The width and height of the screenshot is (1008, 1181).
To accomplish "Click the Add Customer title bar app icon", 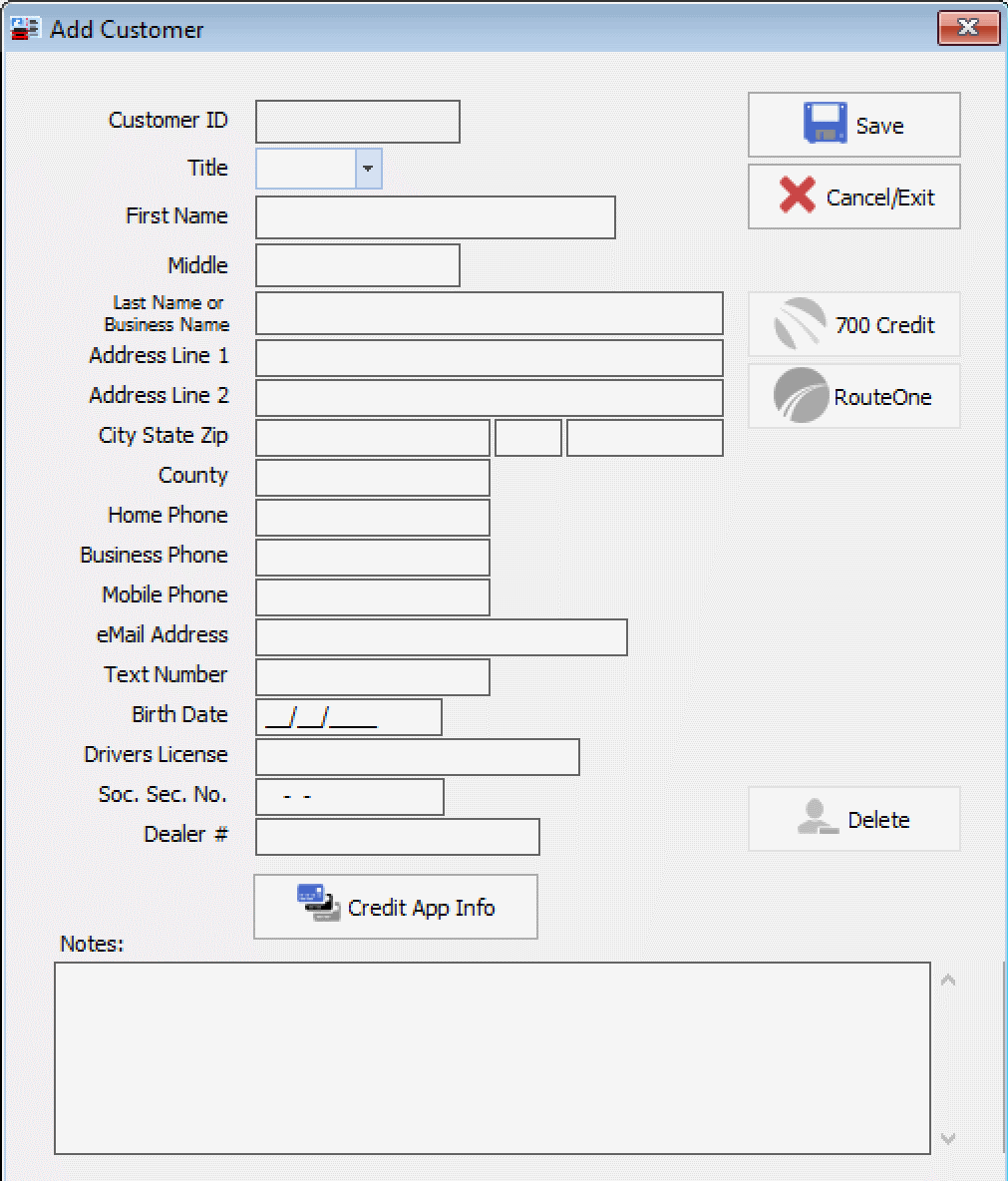I will [25, 29].
